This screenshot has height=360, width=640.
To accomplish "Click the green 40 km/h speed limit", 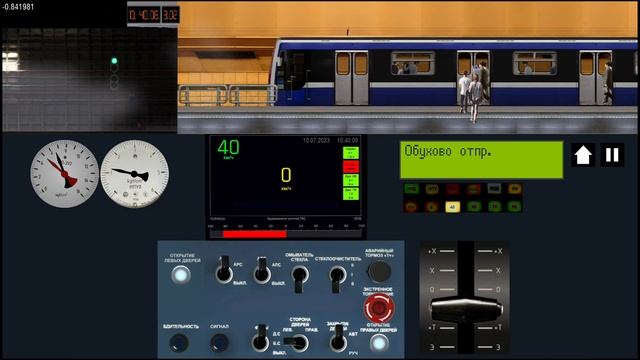I will point(229,149).
